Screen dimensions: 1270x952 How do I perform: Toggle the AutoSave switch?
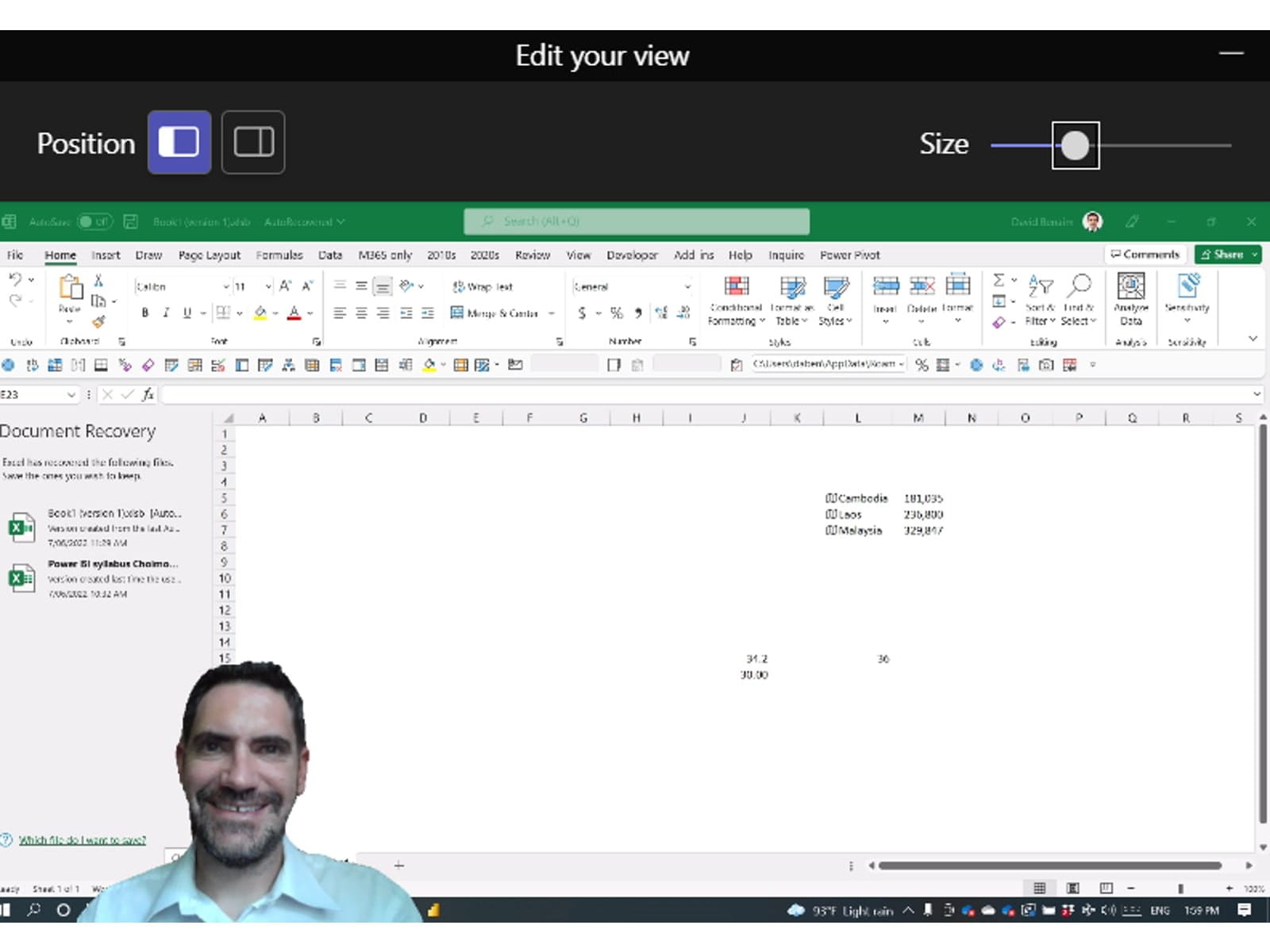95,222
